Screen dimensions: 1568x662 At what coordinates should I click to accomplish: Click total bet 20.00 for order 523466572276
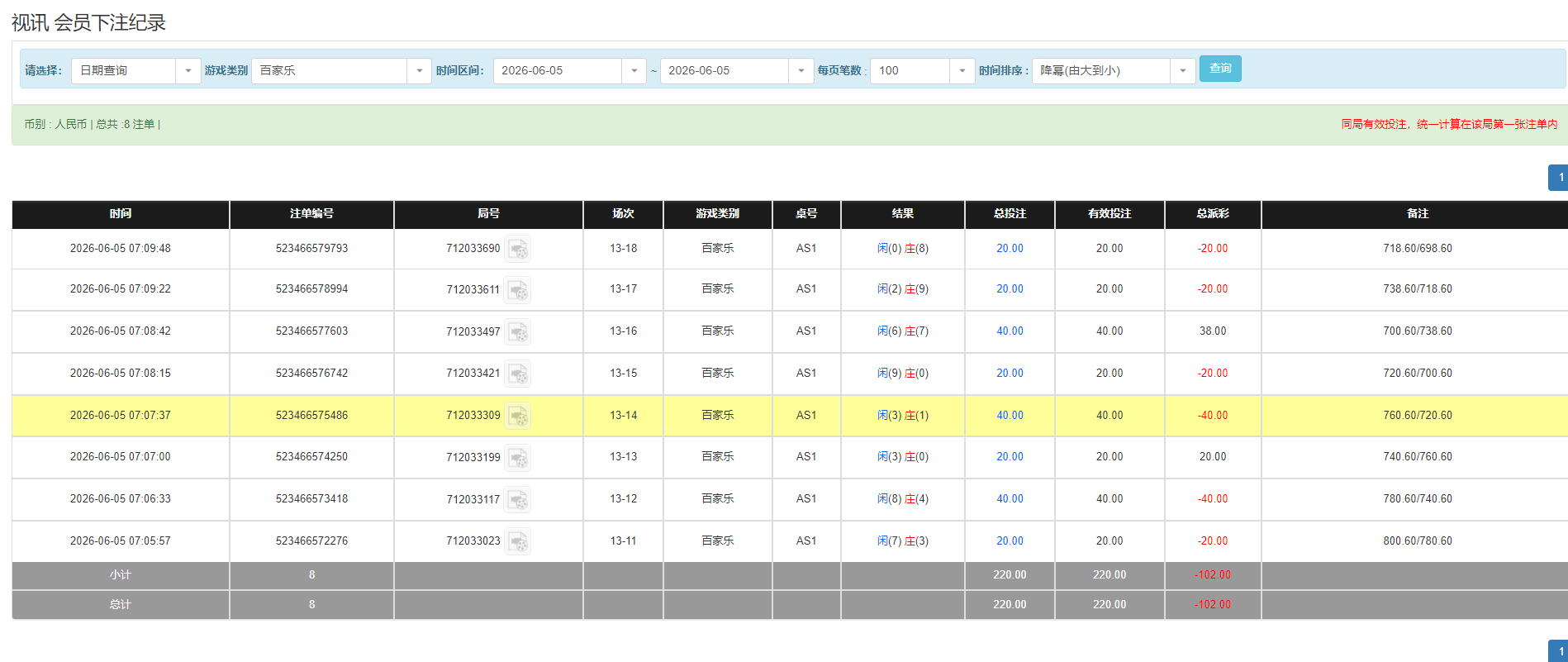(1010, 541)
